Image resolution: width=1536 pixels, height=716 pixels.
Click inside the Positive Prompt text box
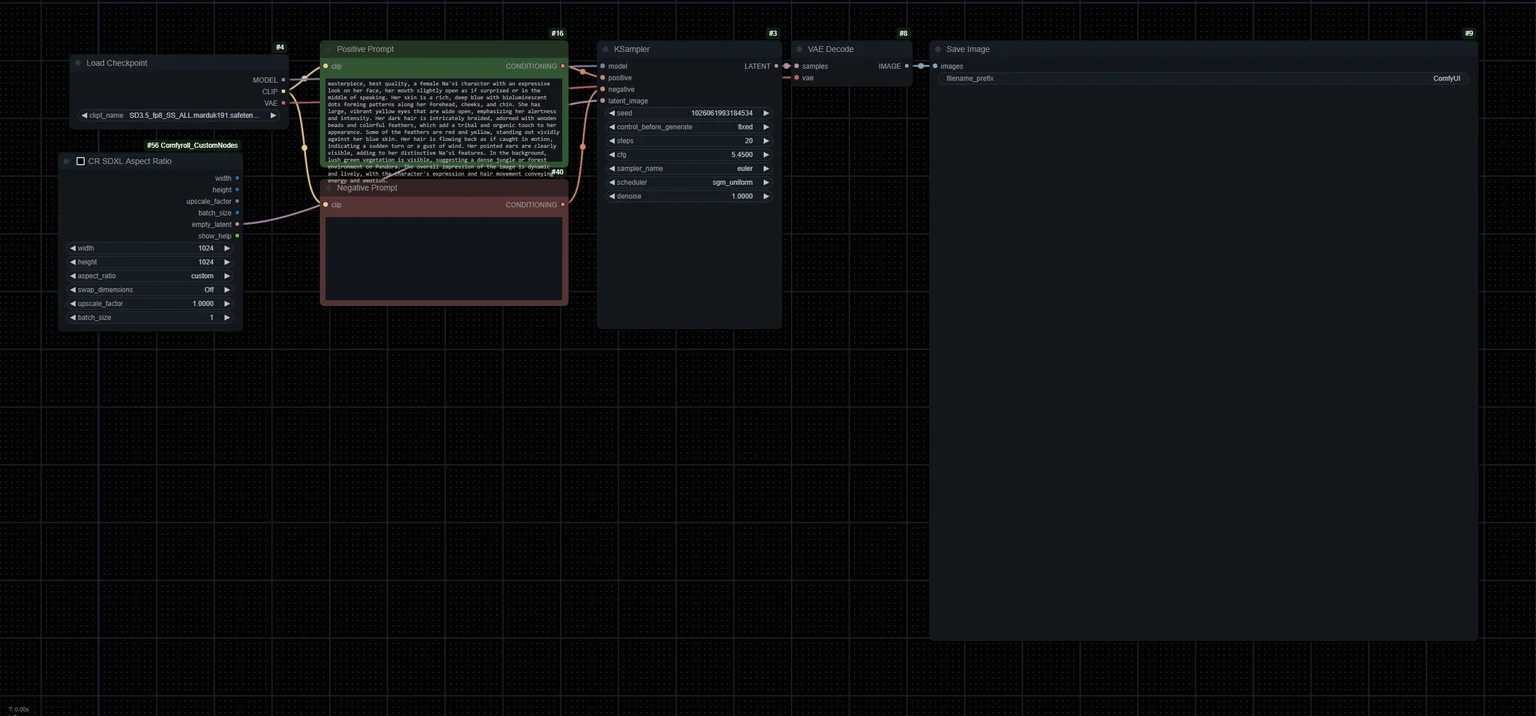coord(444,120)
